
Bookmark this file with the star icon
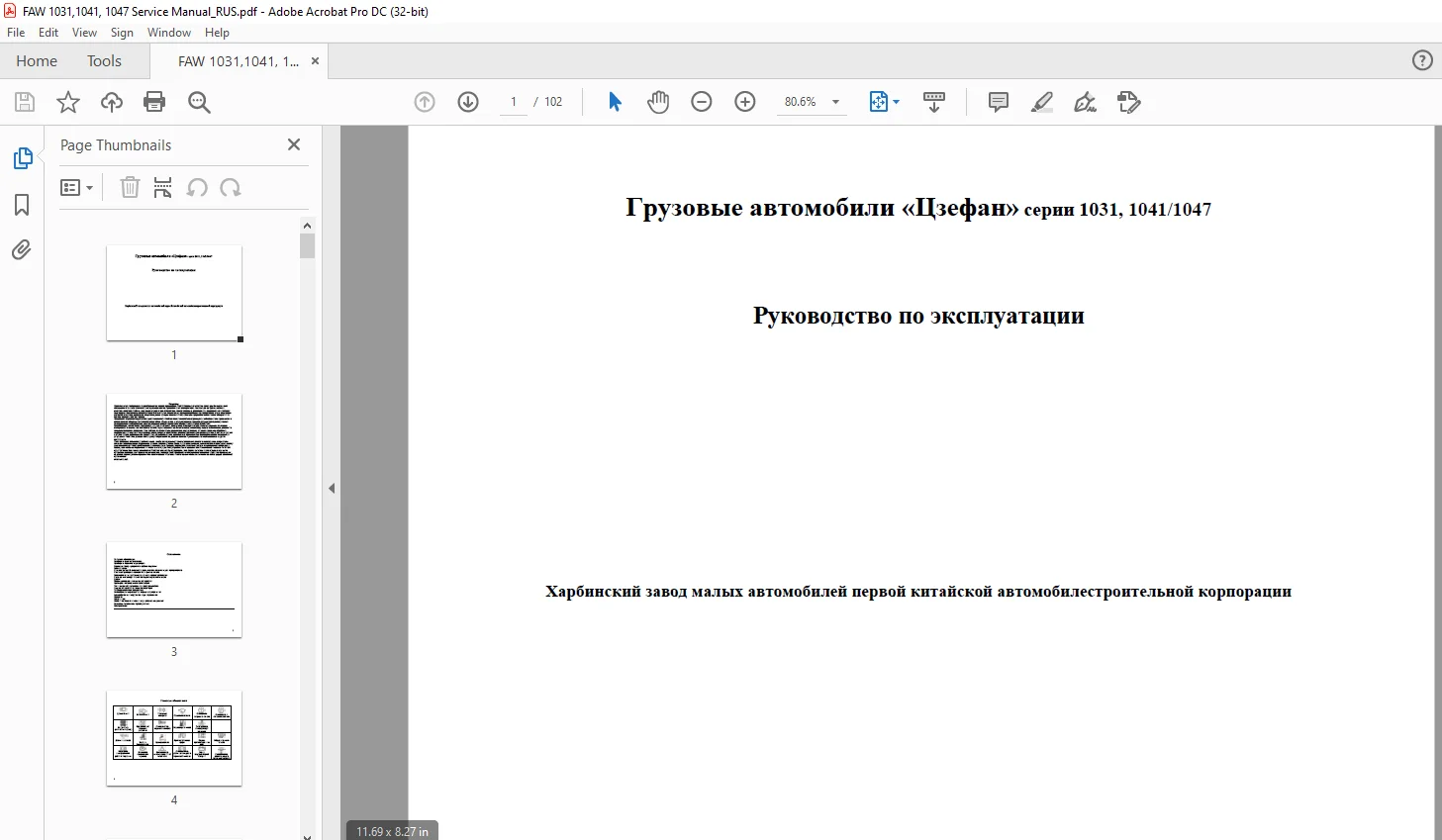point(68,102)
